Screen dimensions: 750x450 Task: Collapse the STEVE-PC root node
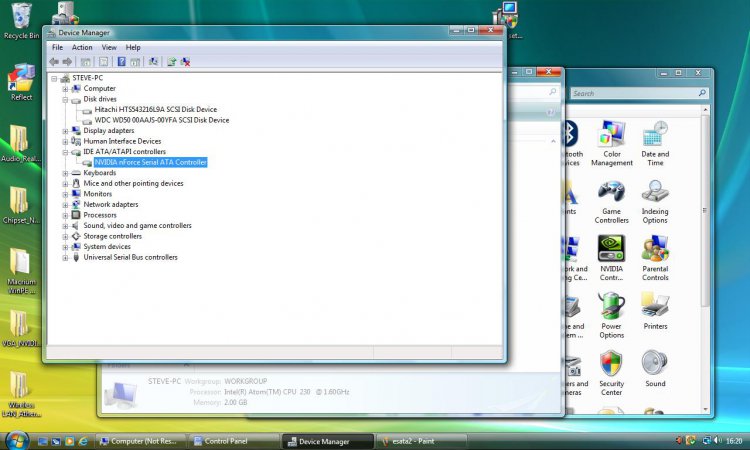click(54, 78)
